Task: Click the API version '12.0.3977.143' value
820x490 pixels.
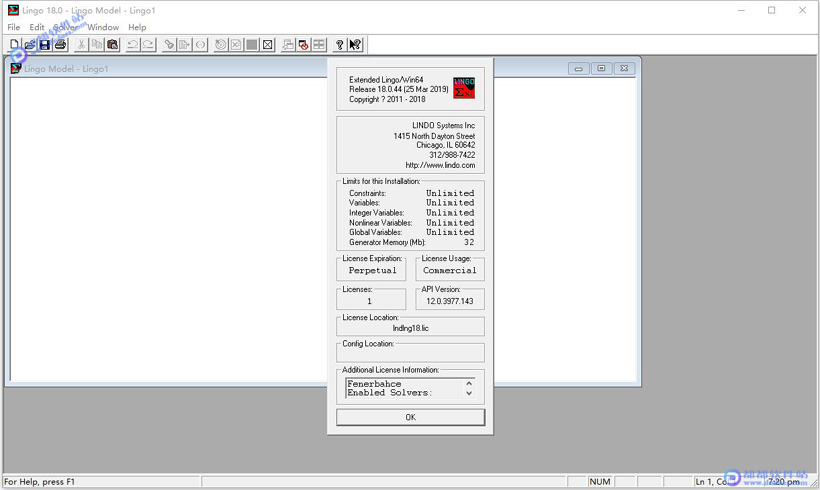Action: tap(450, 301)
